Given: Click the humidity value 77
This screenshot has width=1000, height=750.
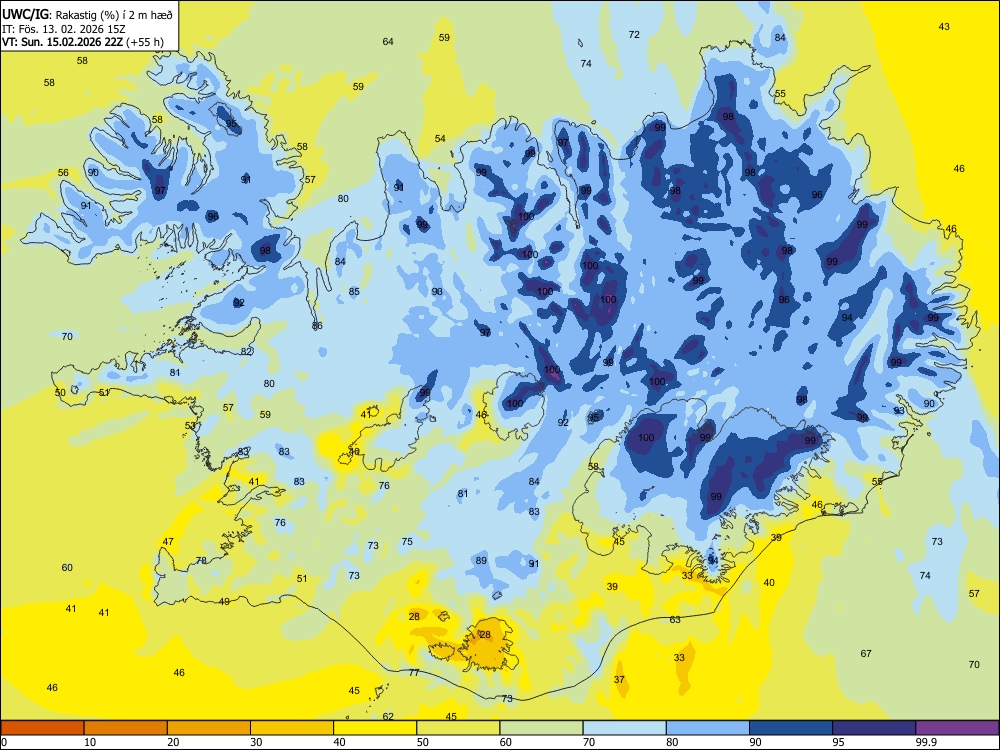Looking at the screenshot, I should [414, 672].
